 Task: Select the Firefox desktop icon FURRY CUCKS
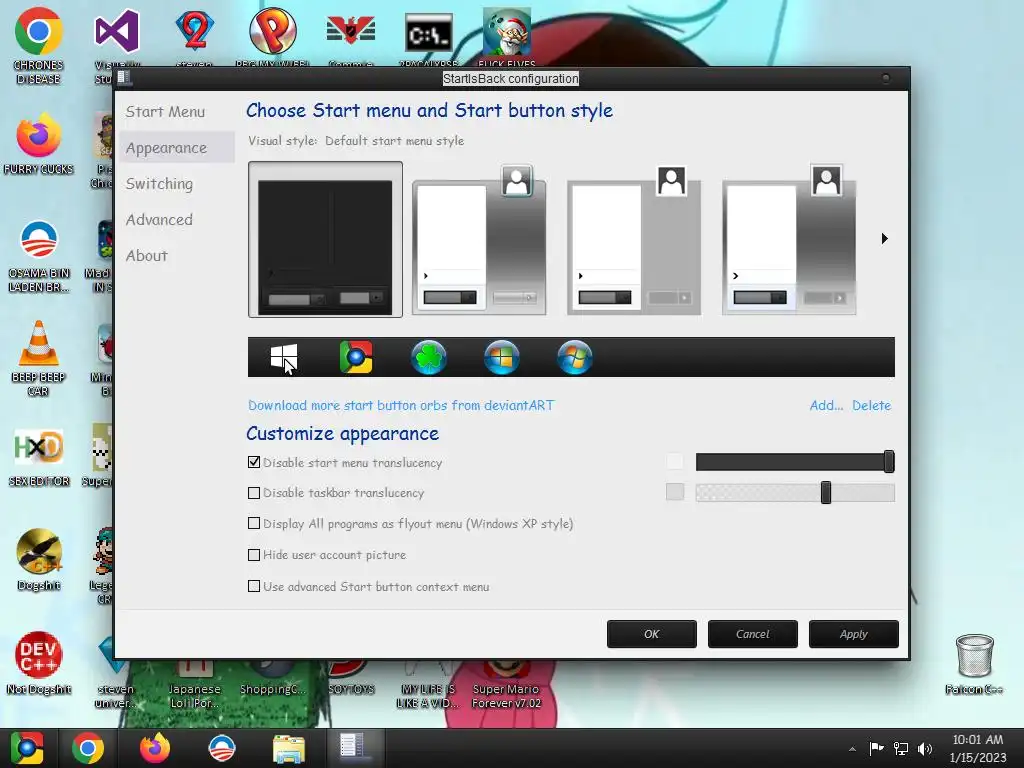(x=39, y=143)
